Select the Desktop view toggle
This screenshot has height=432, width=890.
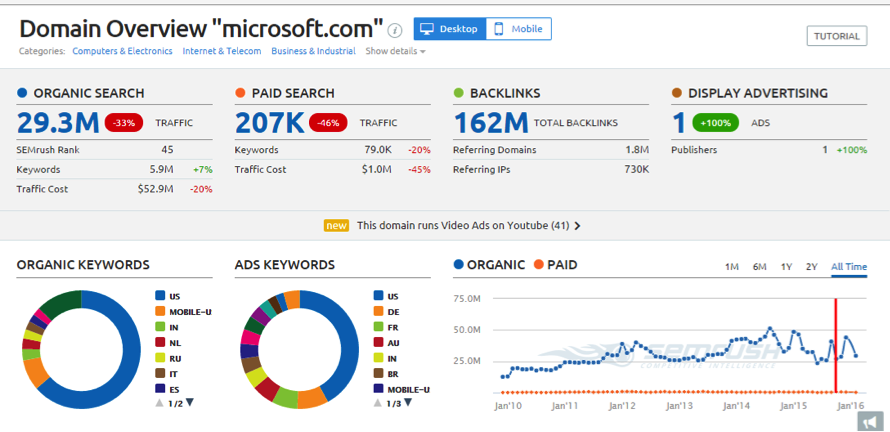(x=450, y=29)
